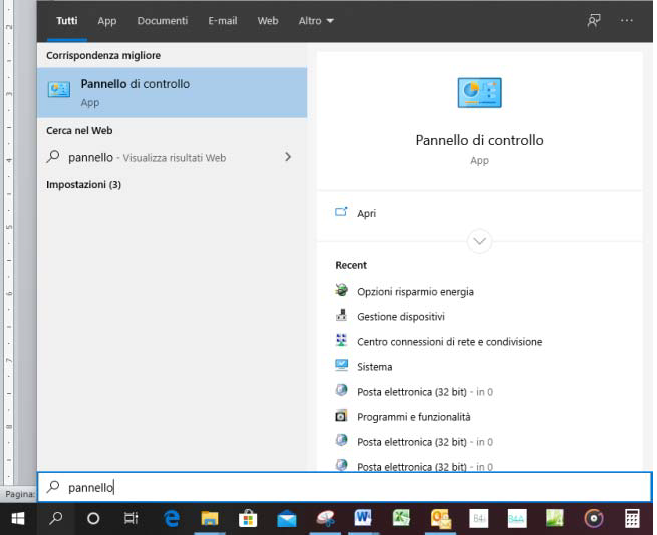Viewport: 657px width, 535px height.
Task: Select the App filter tab
Action: pyautogui.click(x=106, y=21)
